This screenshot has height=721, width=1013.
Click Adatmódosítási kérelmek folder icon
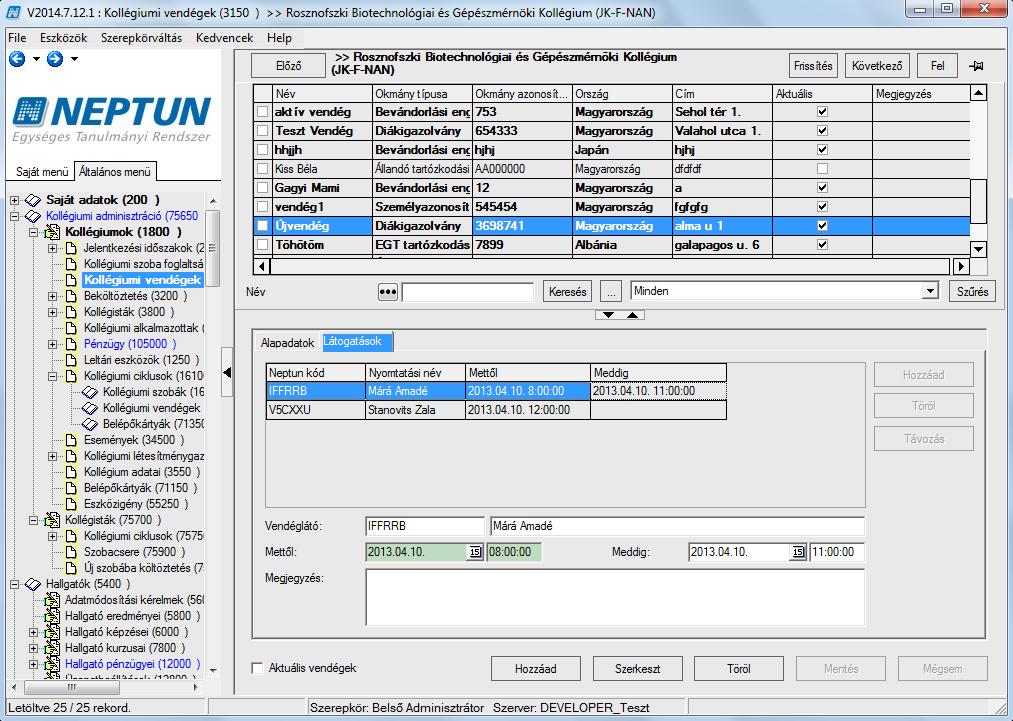(52, 600)
